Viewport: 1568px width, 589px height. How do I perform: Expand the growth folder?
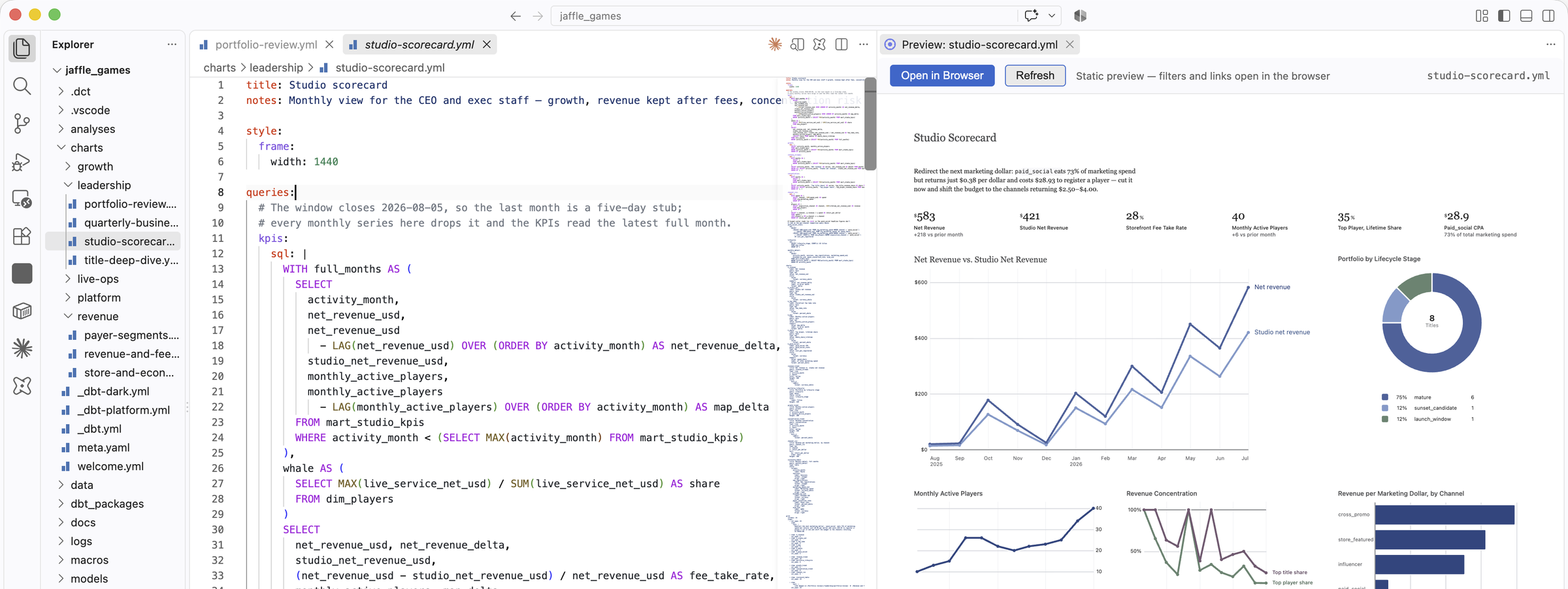[x=68, y=167]
